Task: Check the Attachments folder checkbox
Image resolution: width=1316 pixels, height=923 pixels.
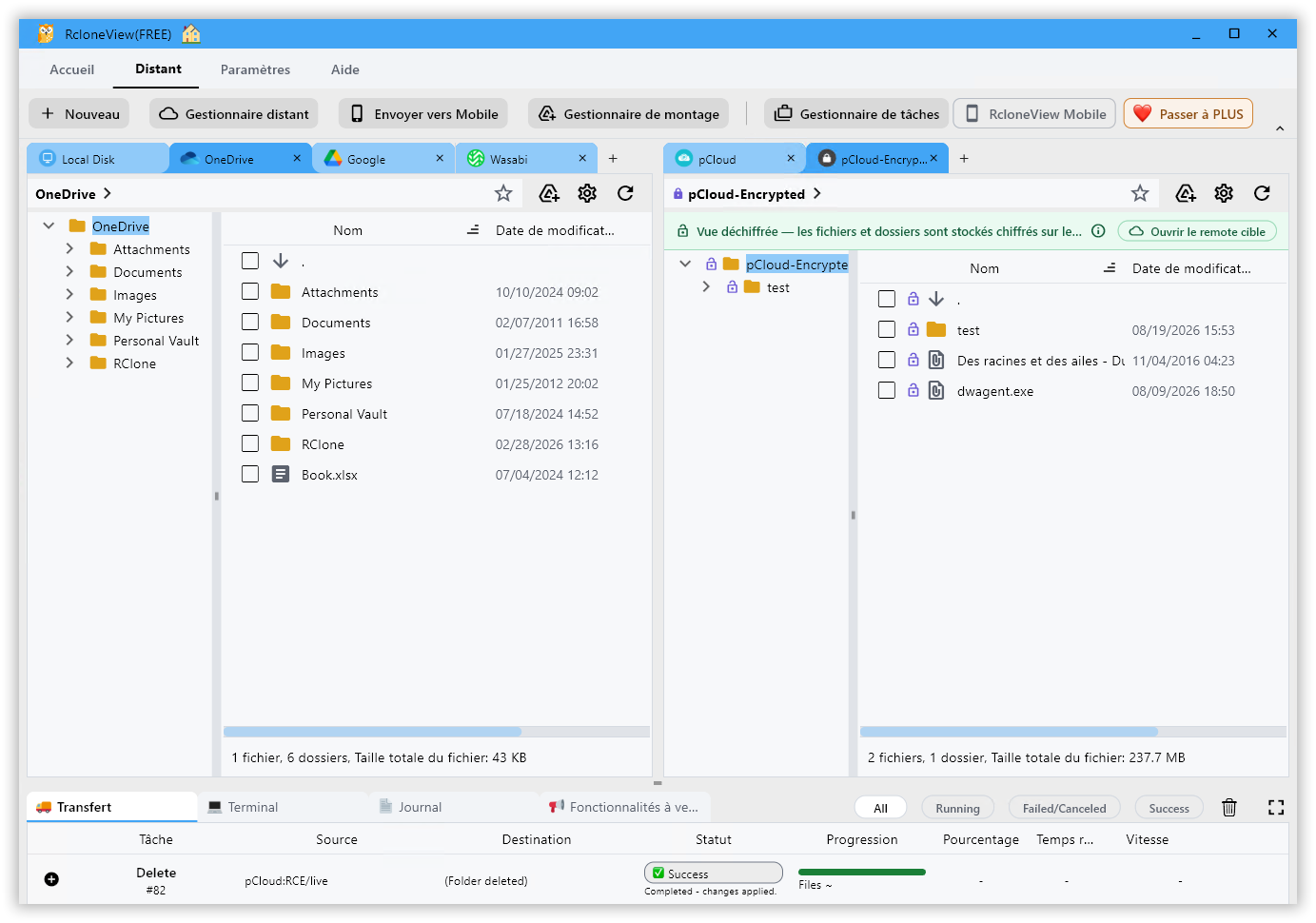Action: pyautogui.click(x=250, y=291)
